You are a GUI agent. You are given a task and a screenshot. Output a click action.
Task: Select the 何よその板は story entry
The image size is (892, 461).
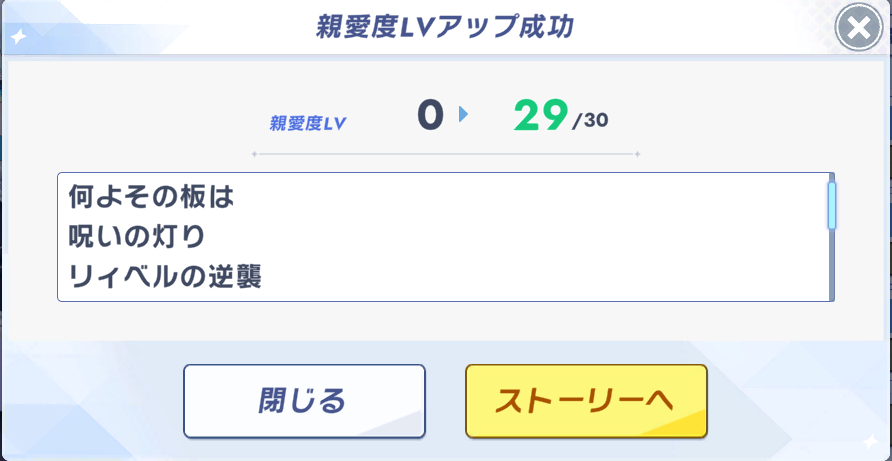[x=150, y=197]
